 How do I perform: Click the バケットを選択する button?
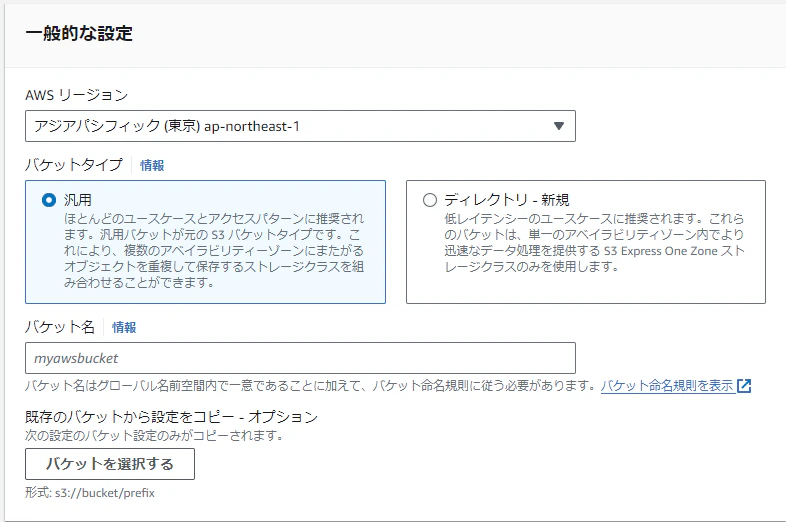coord(110,464)
